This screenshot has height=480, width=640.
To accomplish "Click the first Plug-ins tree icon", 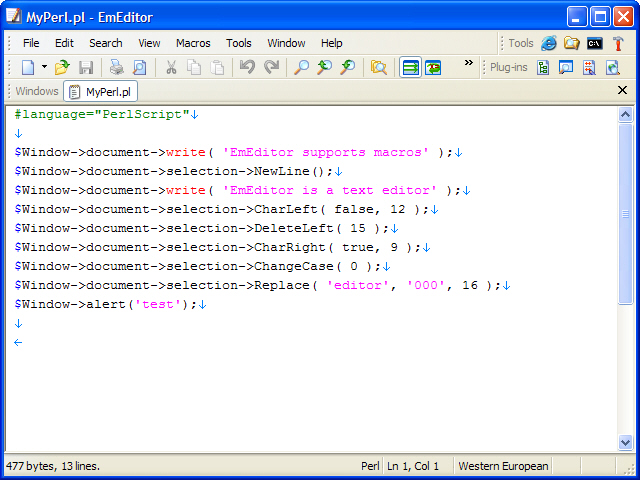I will [543, 68].
